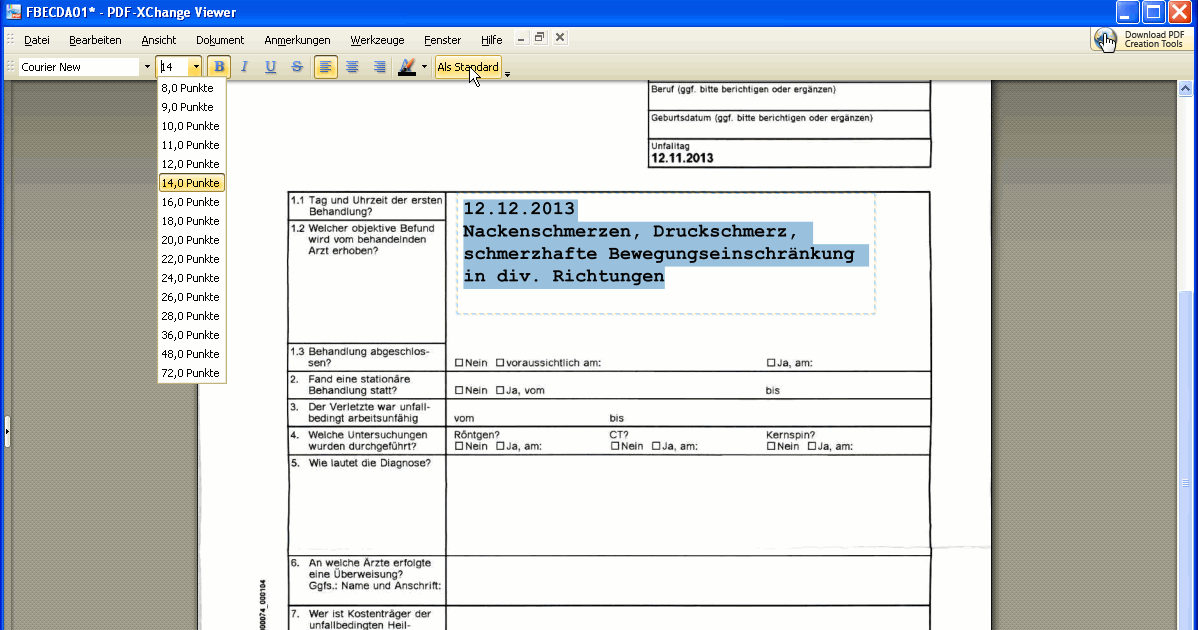The image size is (1198, 630).
Task: Open the Werkzeuge menu
Action: pos(377,40)
